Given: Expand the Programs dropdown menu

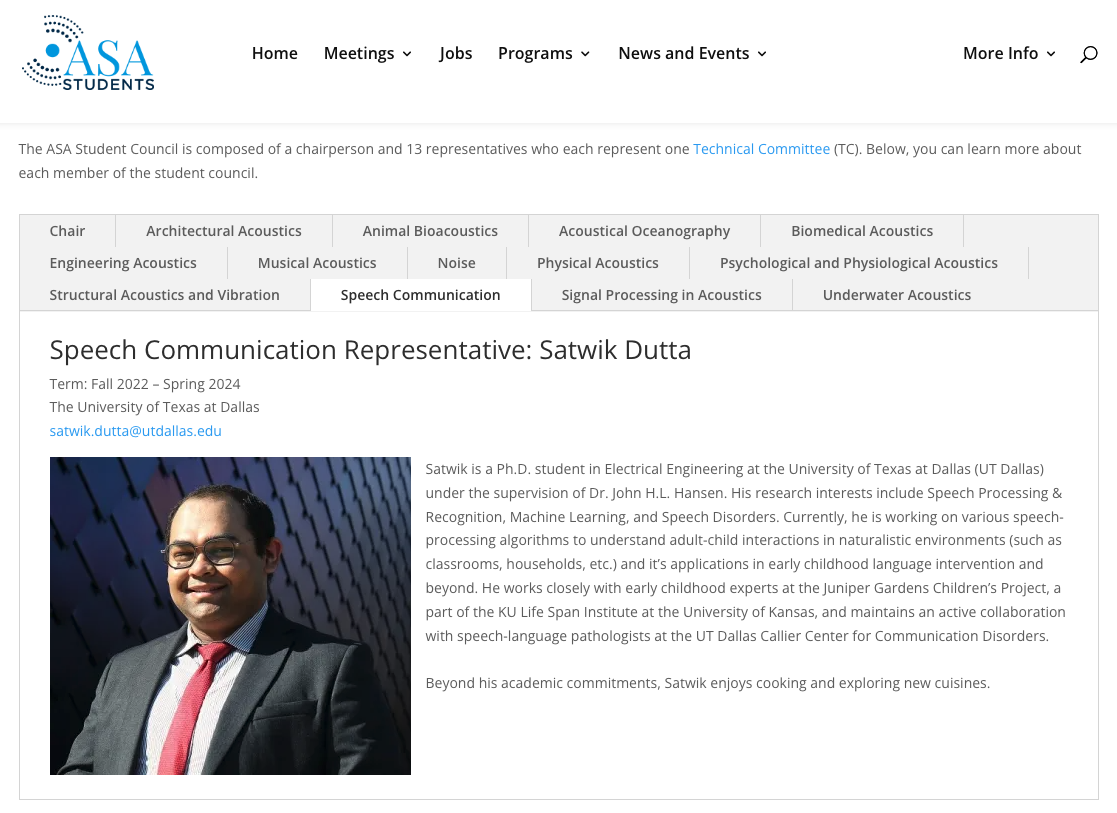Looking at the screenshot, I should point(544,53).
